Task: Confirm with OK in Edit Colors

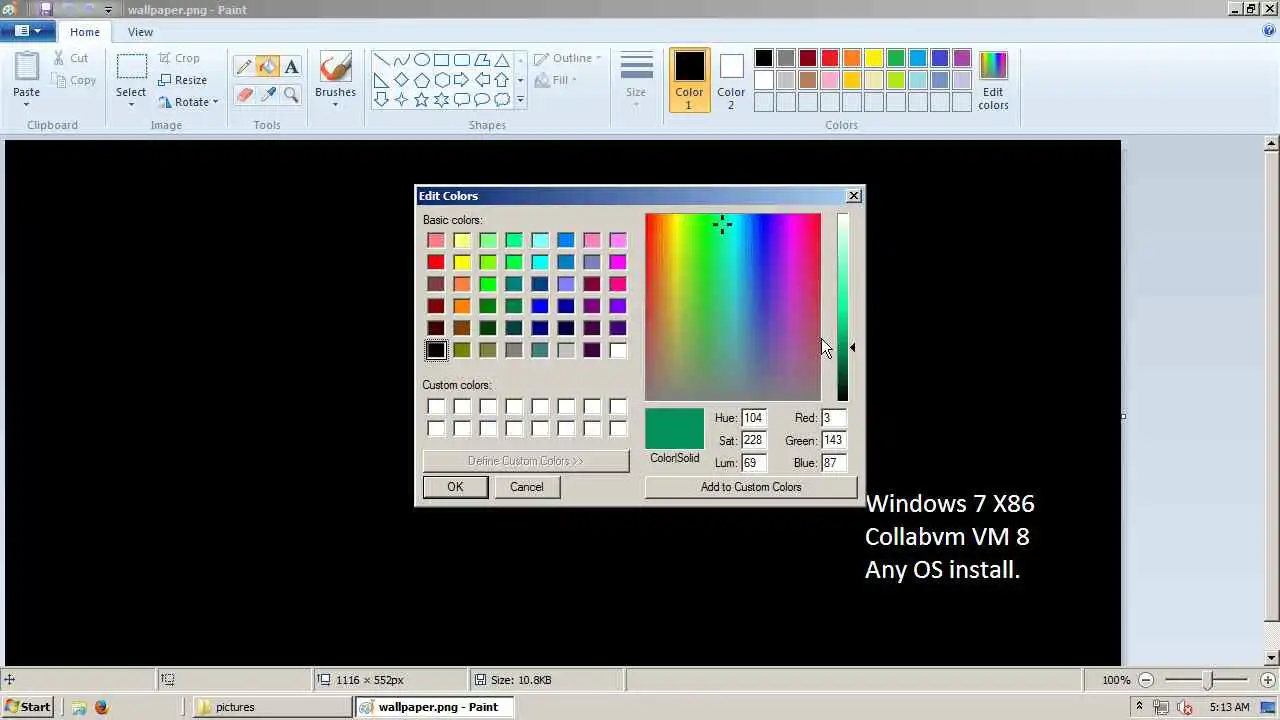Action: 455,487
